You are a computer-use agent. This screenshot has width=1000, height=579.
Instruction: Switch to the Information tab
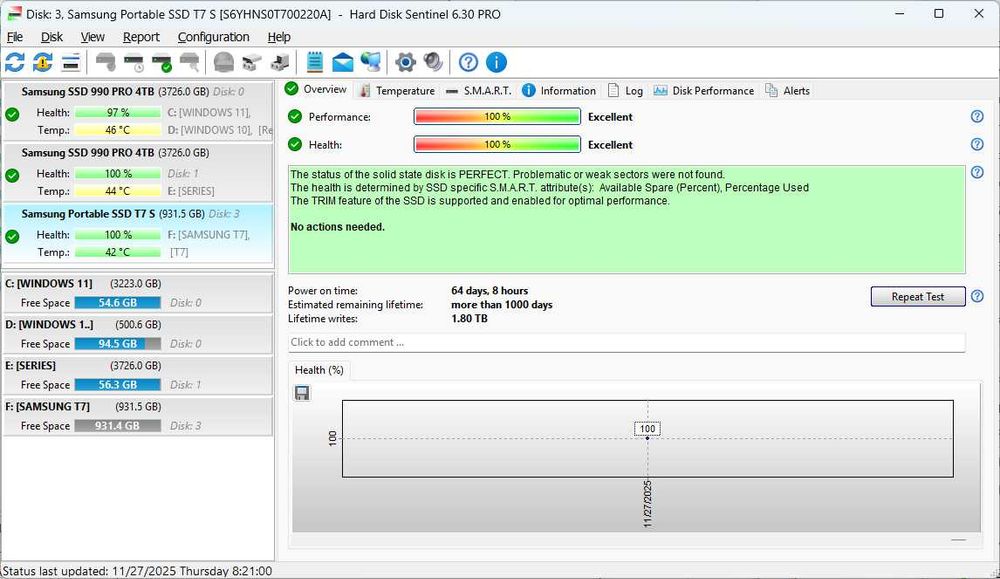tap(559, 91)
